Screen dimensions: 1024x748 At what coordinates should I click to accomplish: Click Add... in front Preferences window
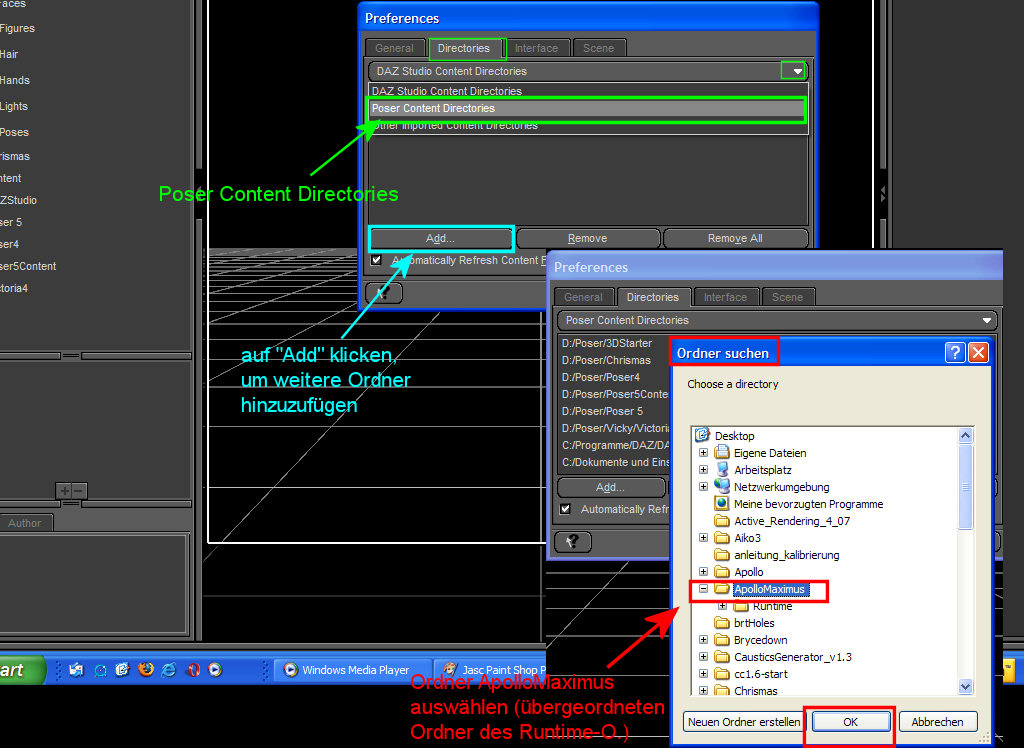[x=611, y=487]
